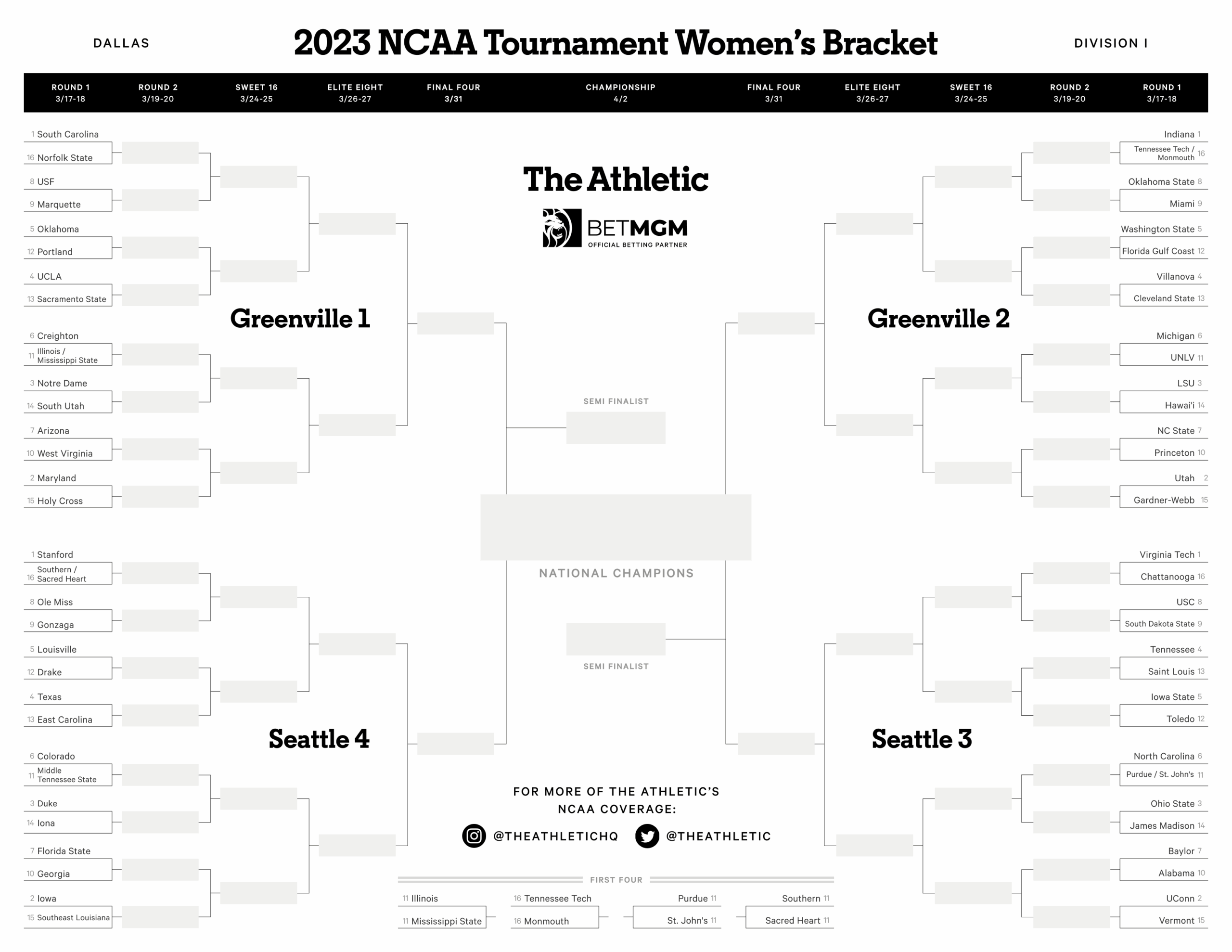The width and height of the screenshot is (1232, 952).
Task: Click the Twitter bird icon
Action: click(x=646, y=836)
